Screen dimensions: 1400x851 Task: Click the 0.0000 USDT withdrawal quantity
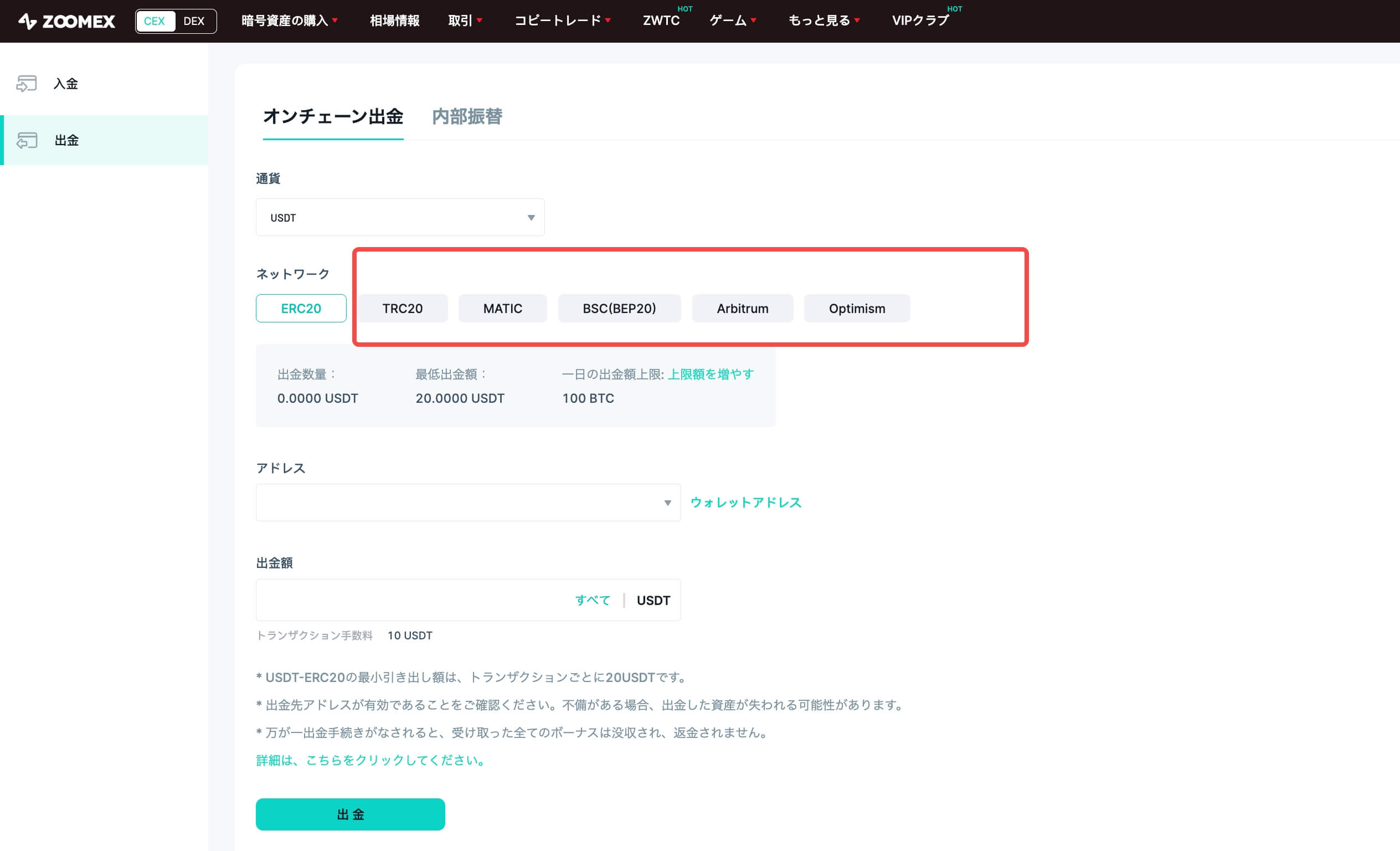(x=318, y=398)
